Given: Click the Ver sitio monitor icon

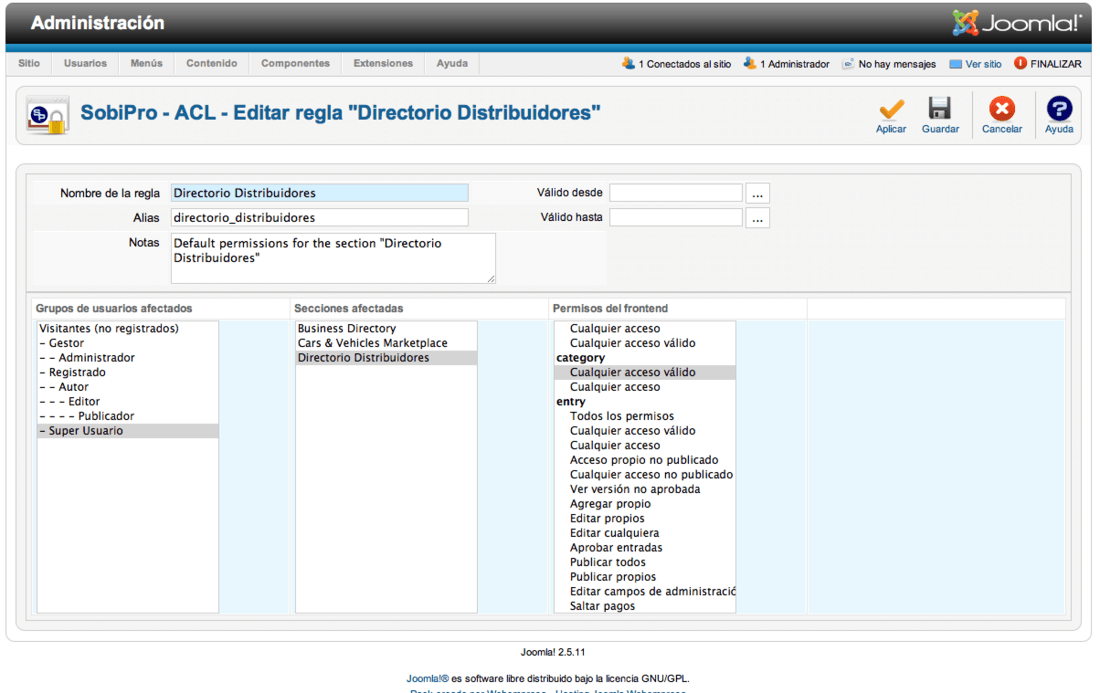Looking at the screenshot, I should click(955, 64).
